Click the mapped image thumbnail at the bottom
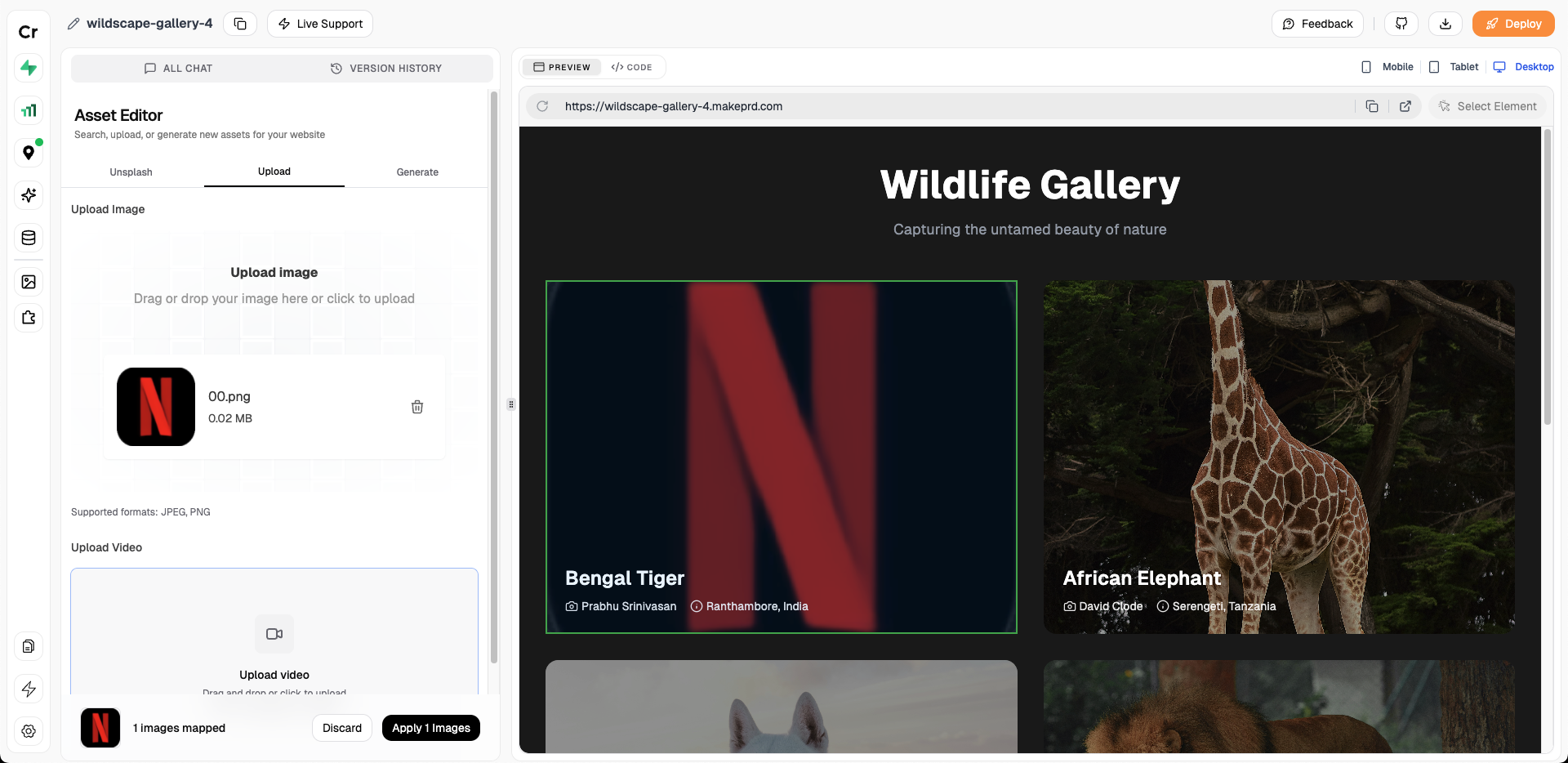The image size is (1568, 763). (100, 728)
